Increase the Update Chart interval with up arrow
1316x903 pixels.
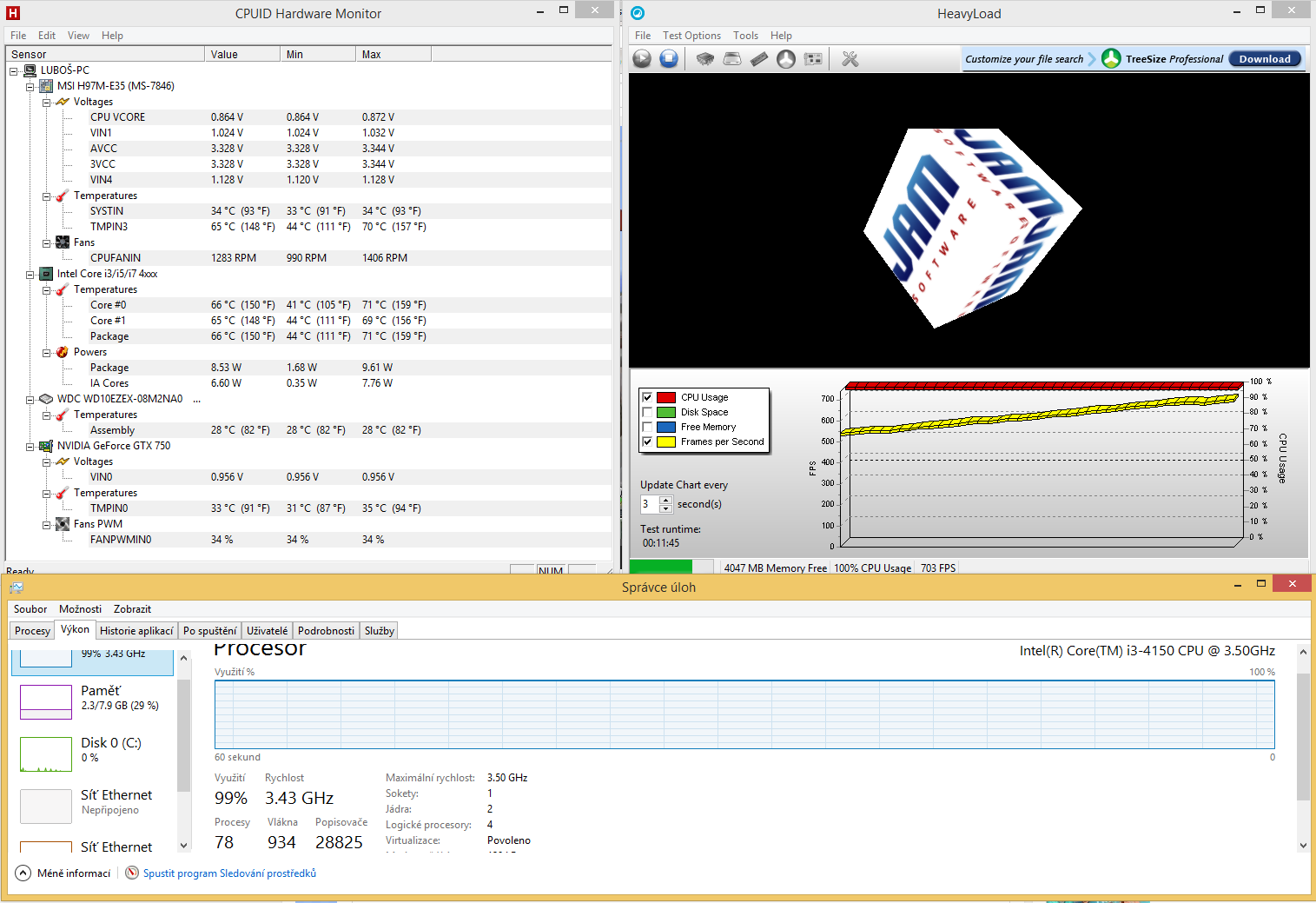[666, 500]
